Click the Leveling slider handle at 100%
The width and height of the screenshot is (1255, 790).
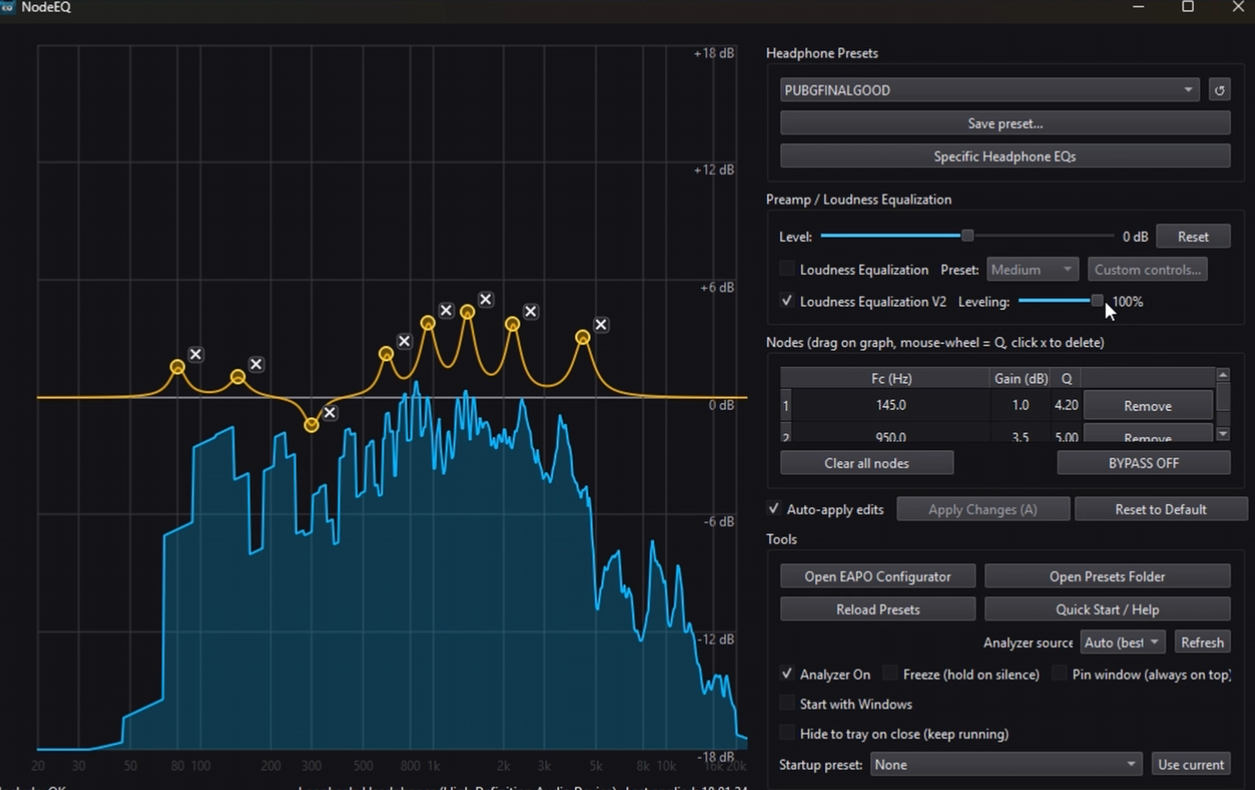pos(1097,301)
